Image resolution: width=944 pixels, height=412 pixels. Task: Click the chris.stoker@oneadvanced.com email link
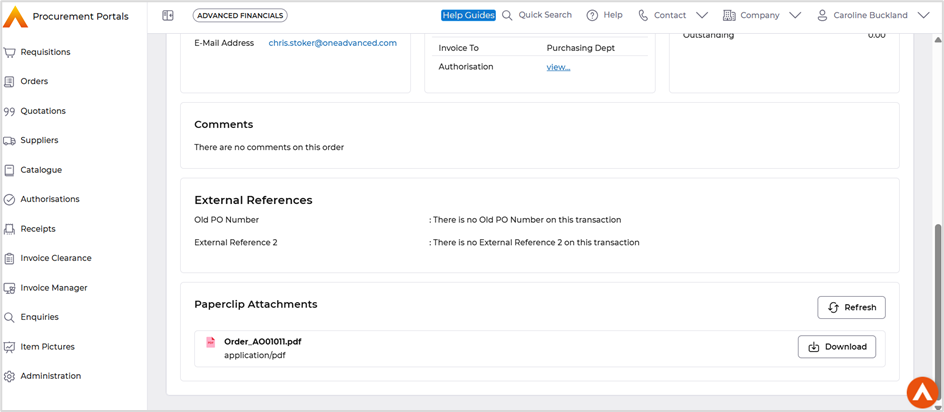coord(332,43)
